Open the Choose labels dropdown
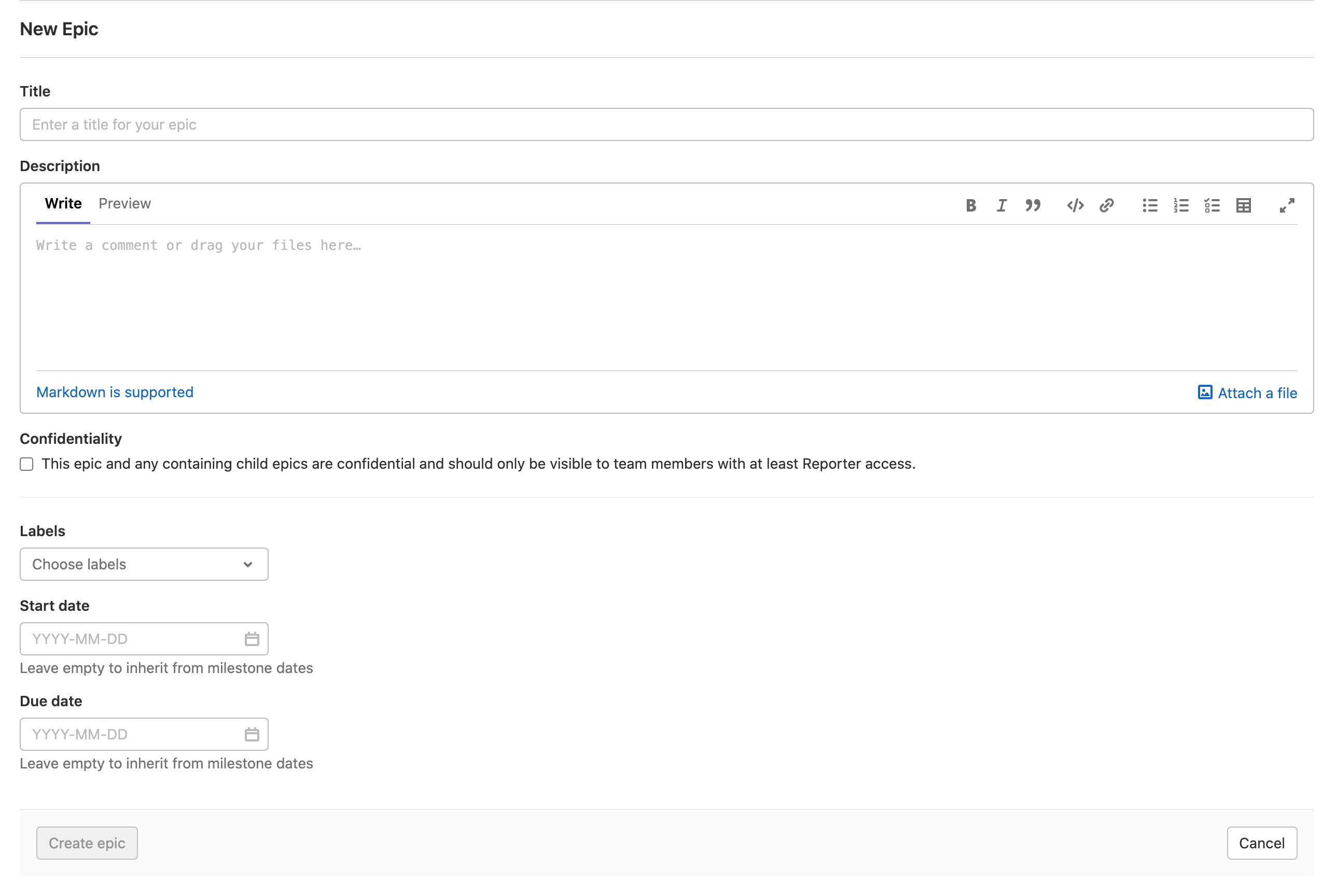1336x896 pixels. tap(144, 564)
